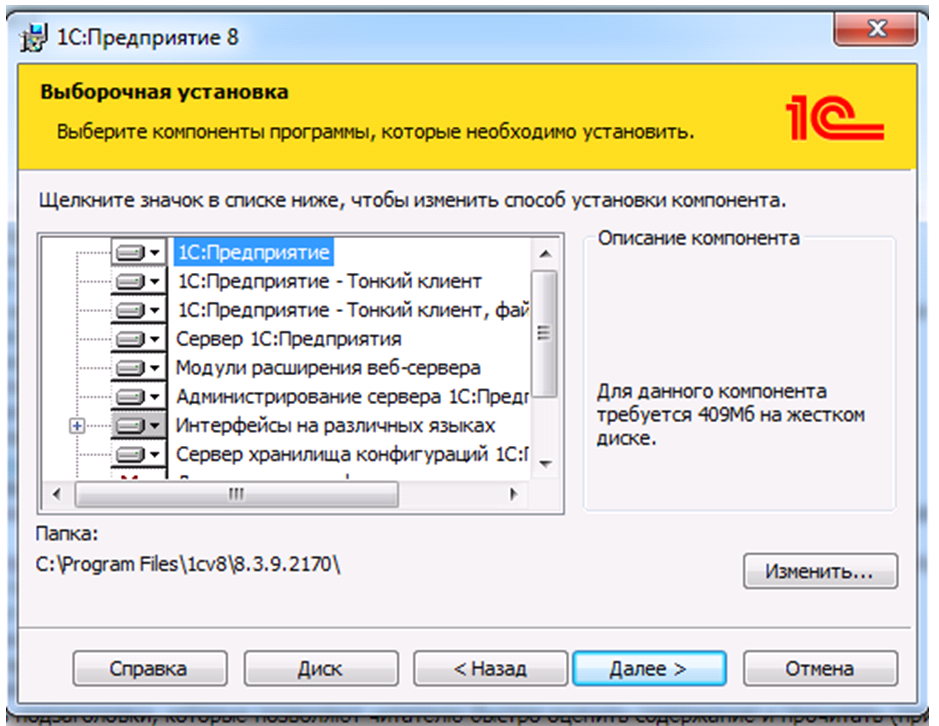Open drive icon beside Тонкий клиент component
Screen dimensions: 939x726
pyautogui.click(x=138, y=281)
